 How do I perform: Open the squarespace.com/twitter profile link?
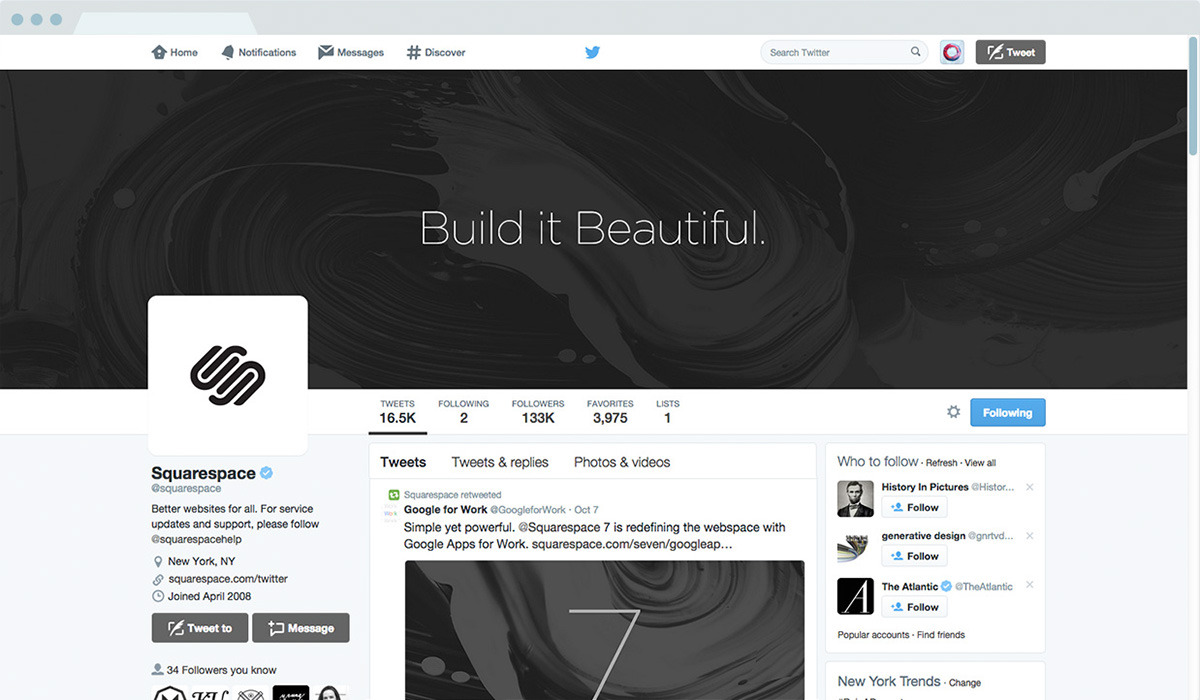pyautogui.click(x=228, y=579)
